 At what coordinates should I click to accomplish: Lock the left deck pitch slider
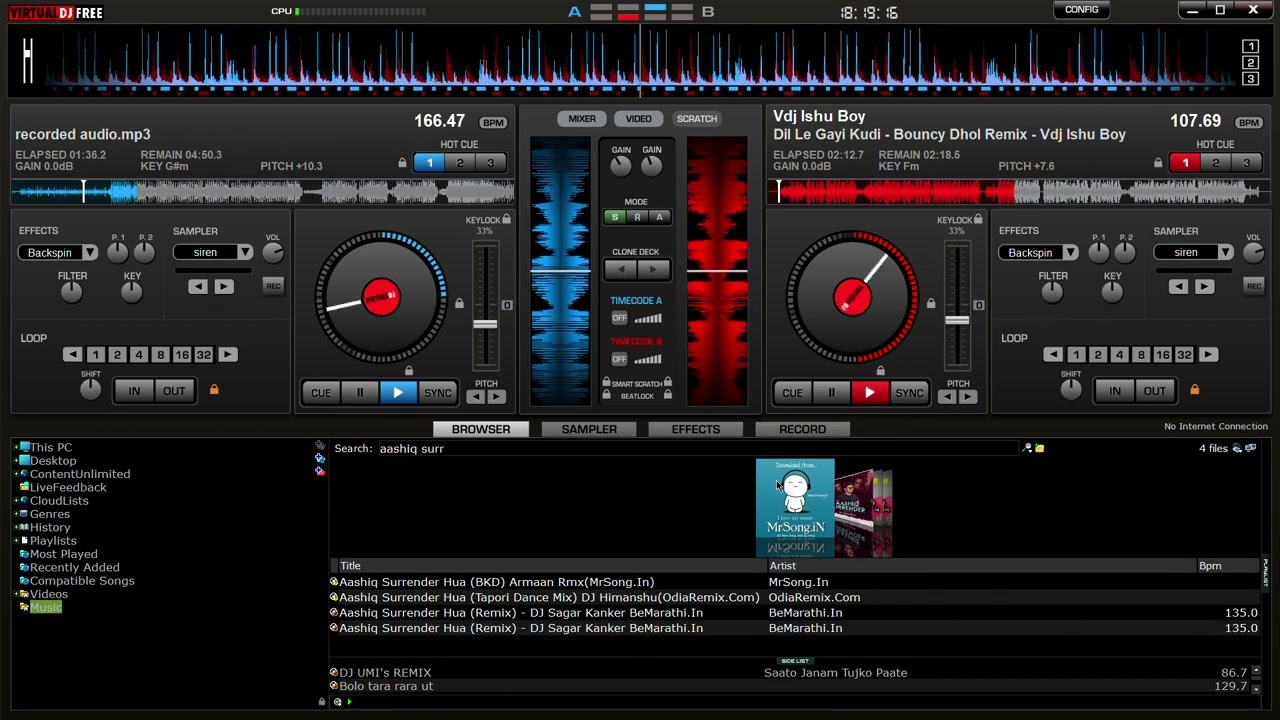pyautogui.click(x=459, y=304)
